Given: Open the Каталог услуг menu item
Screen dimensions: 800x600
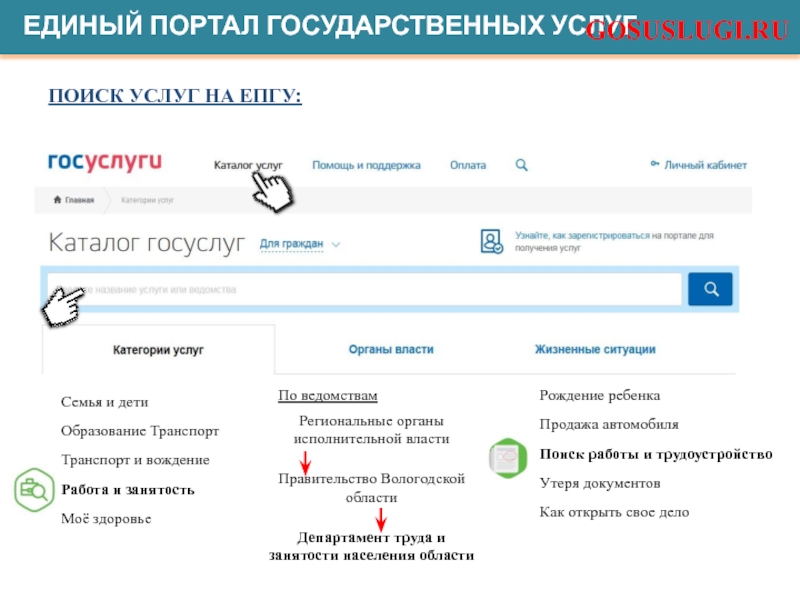Looking at the screenshot, I should 248,165.
